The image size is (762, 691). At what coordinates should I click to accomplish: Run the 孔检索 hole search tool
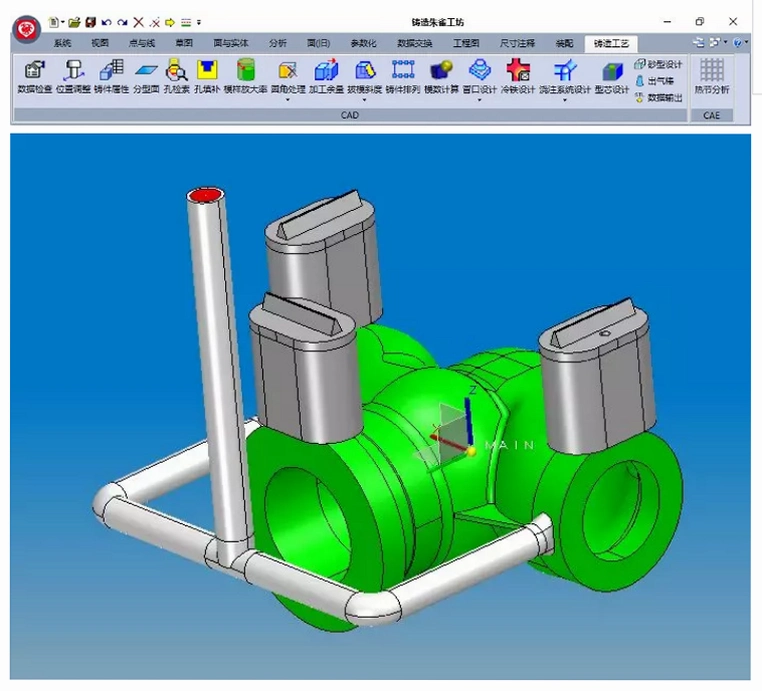click(176, 76)
